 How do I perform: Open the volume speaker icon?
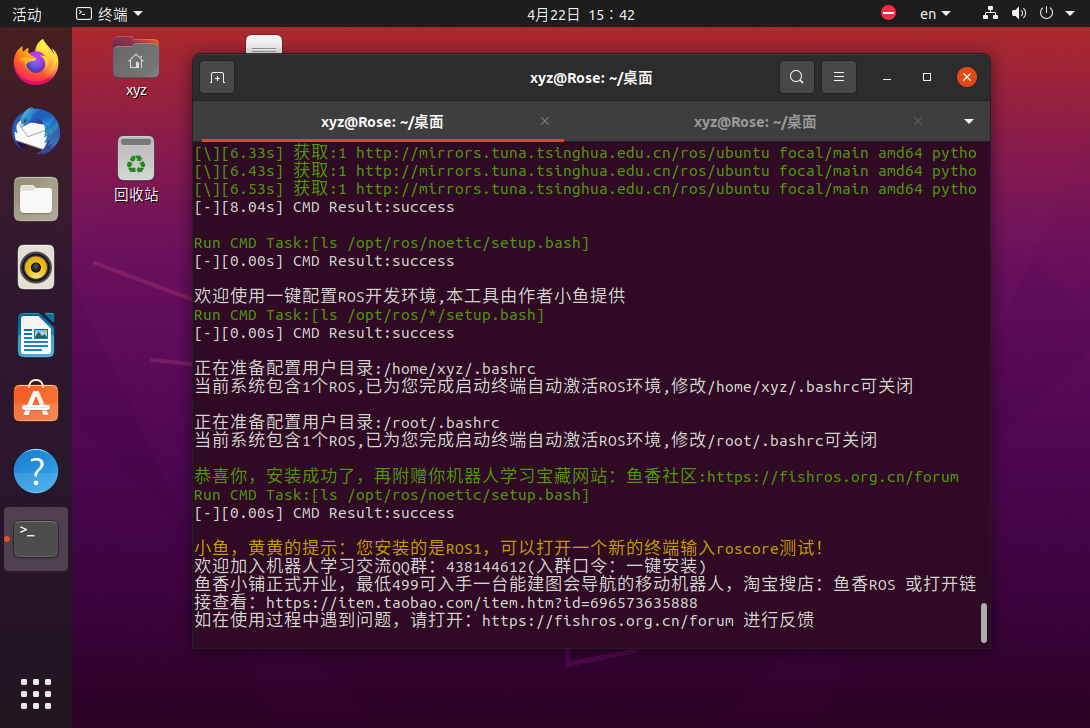pyautogui.click(x=1019, y=13)
